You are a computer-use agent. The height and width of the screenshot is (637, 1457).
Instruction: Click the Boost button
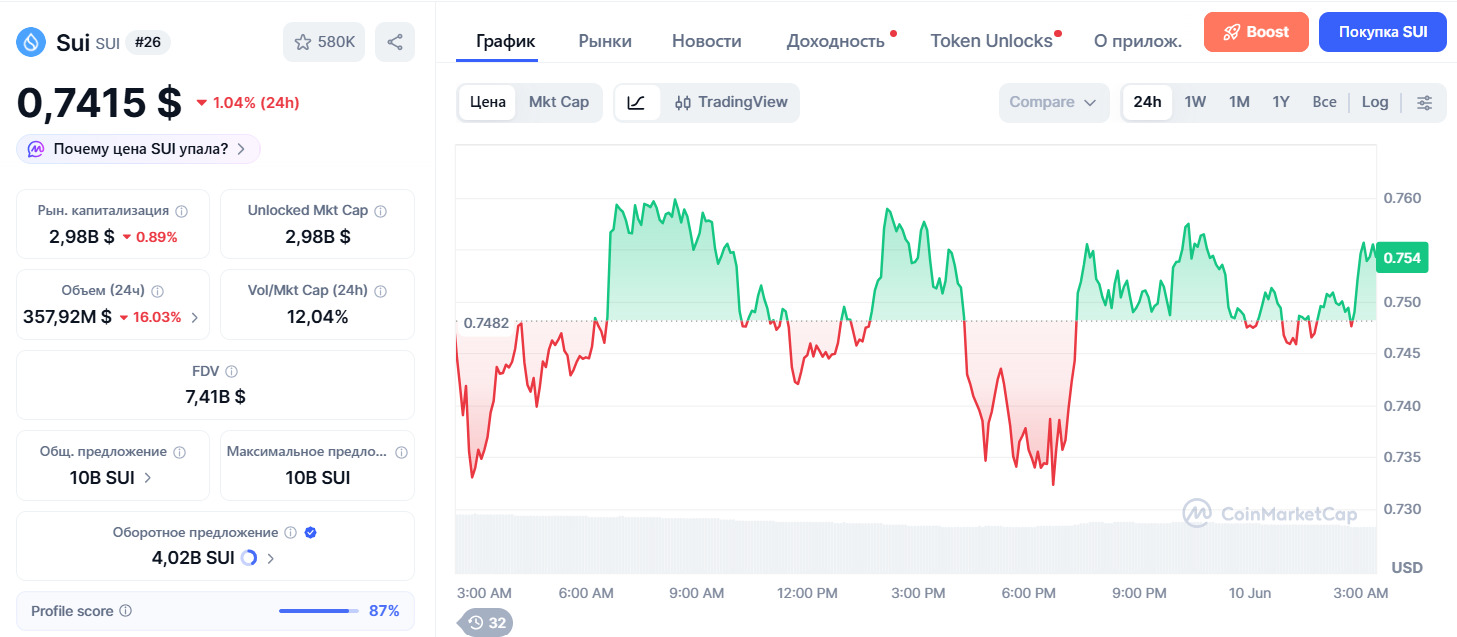1257,31
